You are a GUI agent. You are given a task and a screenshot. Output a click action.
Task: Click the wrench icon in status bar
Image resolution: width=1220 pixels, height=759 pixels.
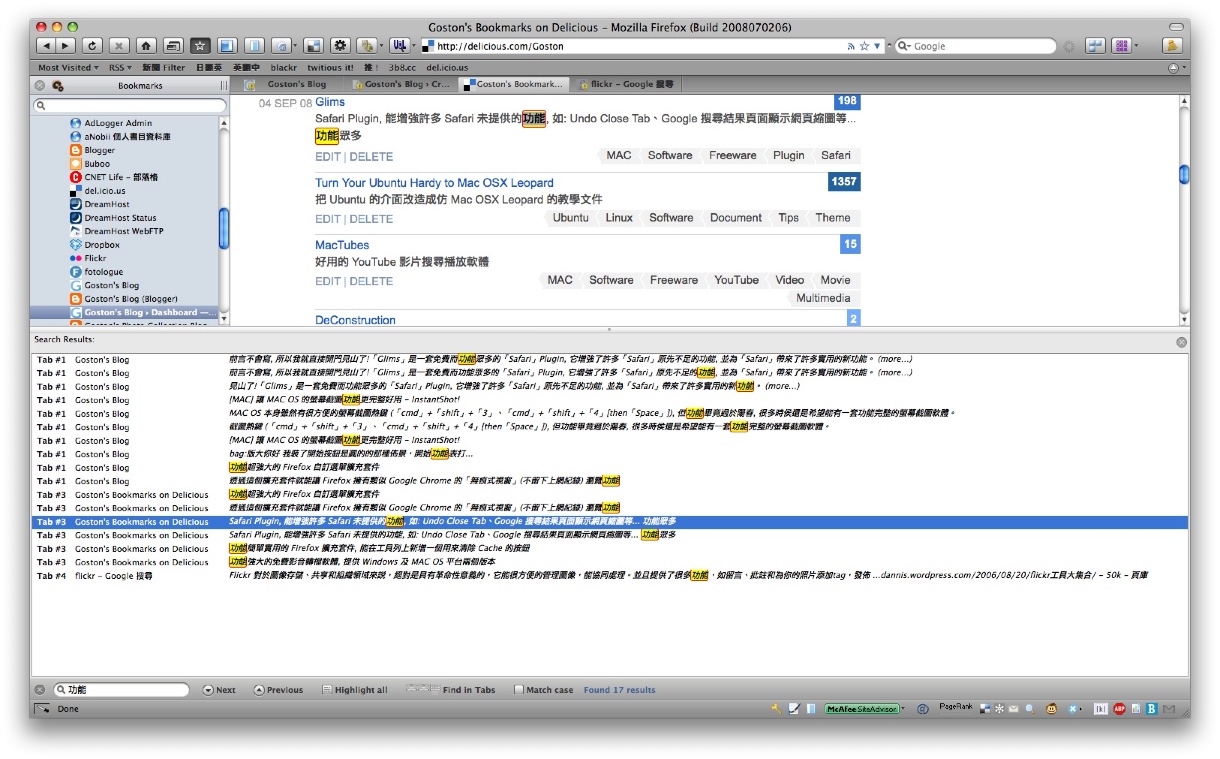click(x=775, y=709)
